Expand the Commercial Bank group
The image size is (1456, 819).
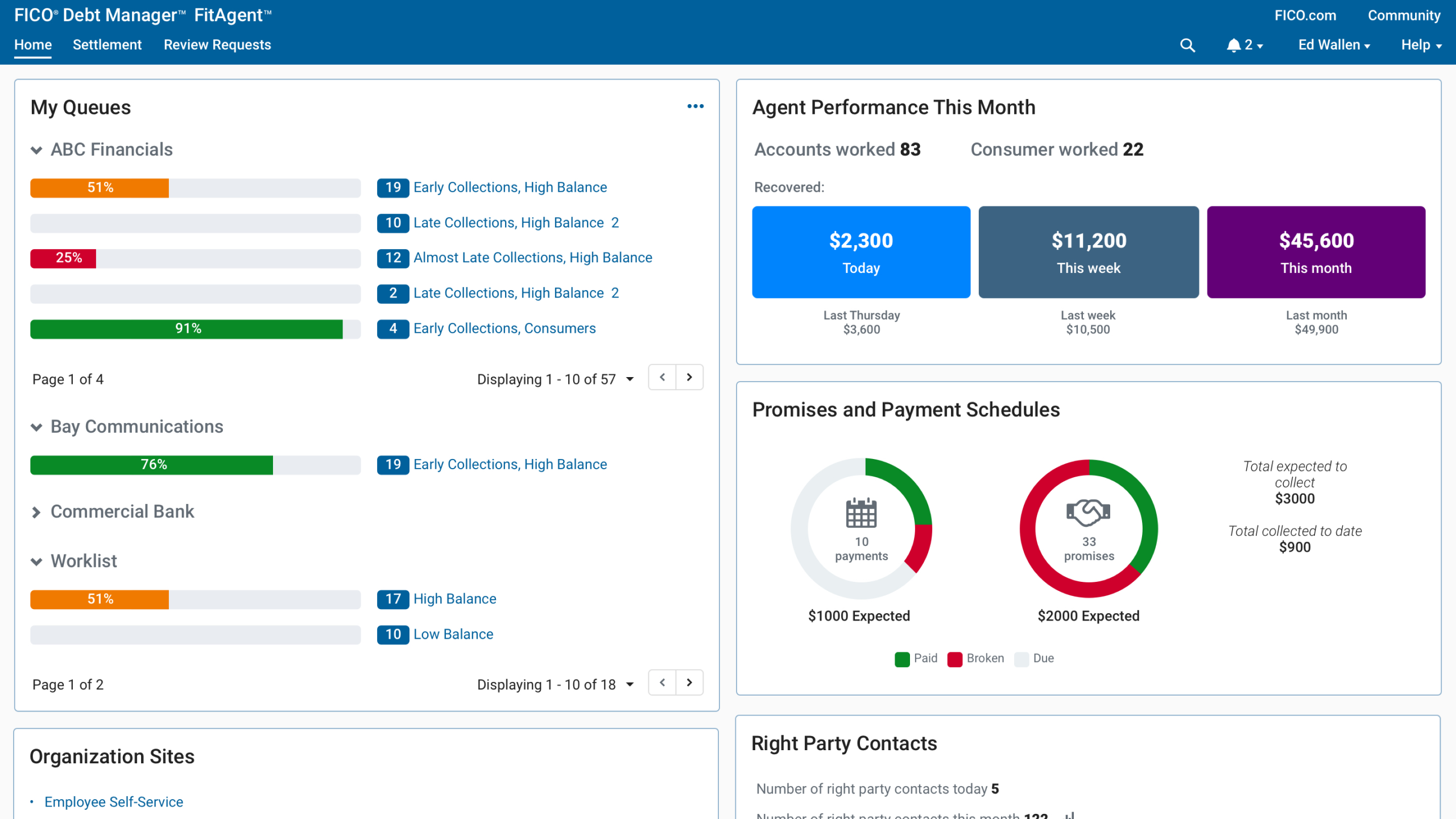(x=36, y=512)
